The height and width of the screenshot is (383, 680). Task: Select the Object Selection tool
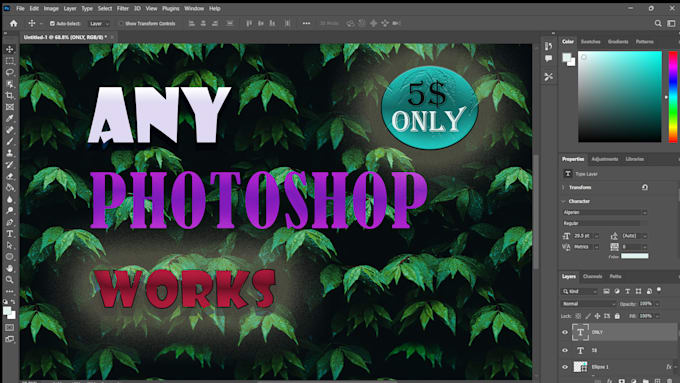10,84
